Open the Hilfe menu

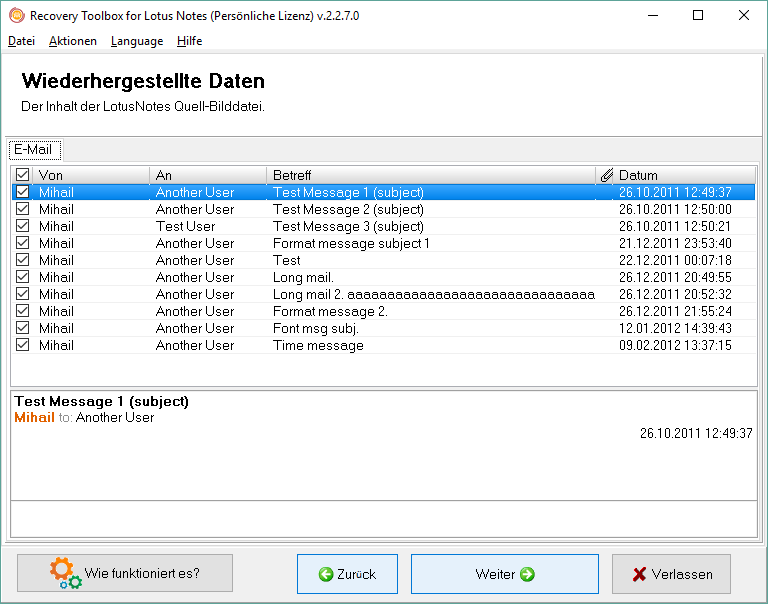tap(190, 41)
